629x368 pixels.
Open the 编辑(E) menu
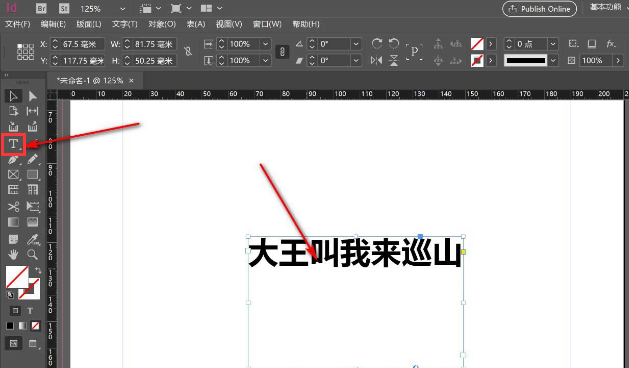pyautogui.click(x=53, y=24)
